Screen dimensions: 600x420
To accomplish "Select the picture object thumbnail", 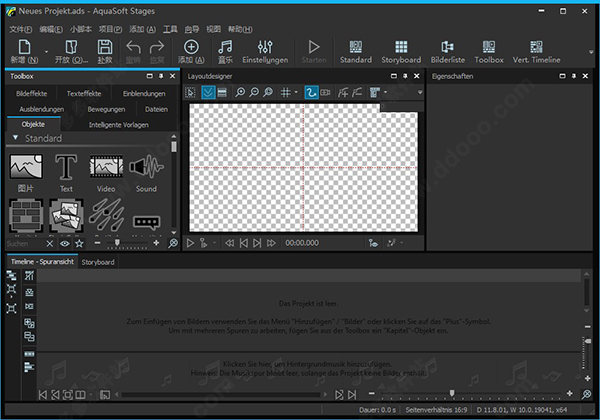I will point(26,166).
